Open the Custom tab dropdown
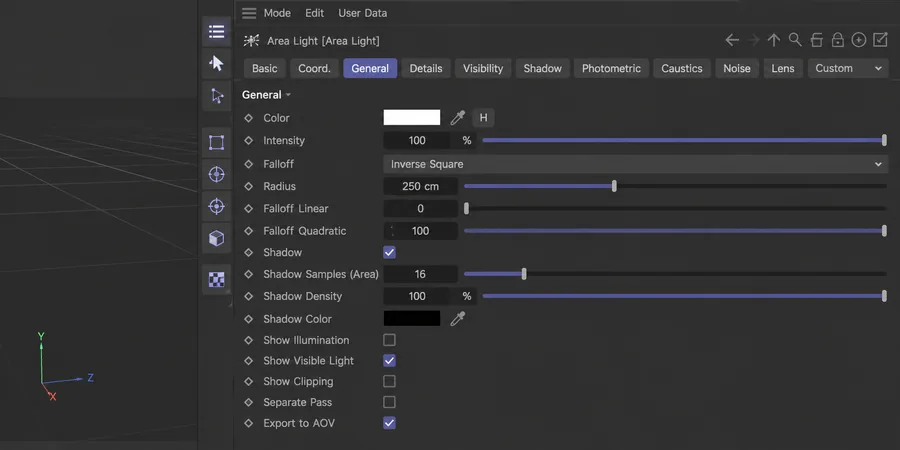Viewport: 900px width, 450px height. 848,68
